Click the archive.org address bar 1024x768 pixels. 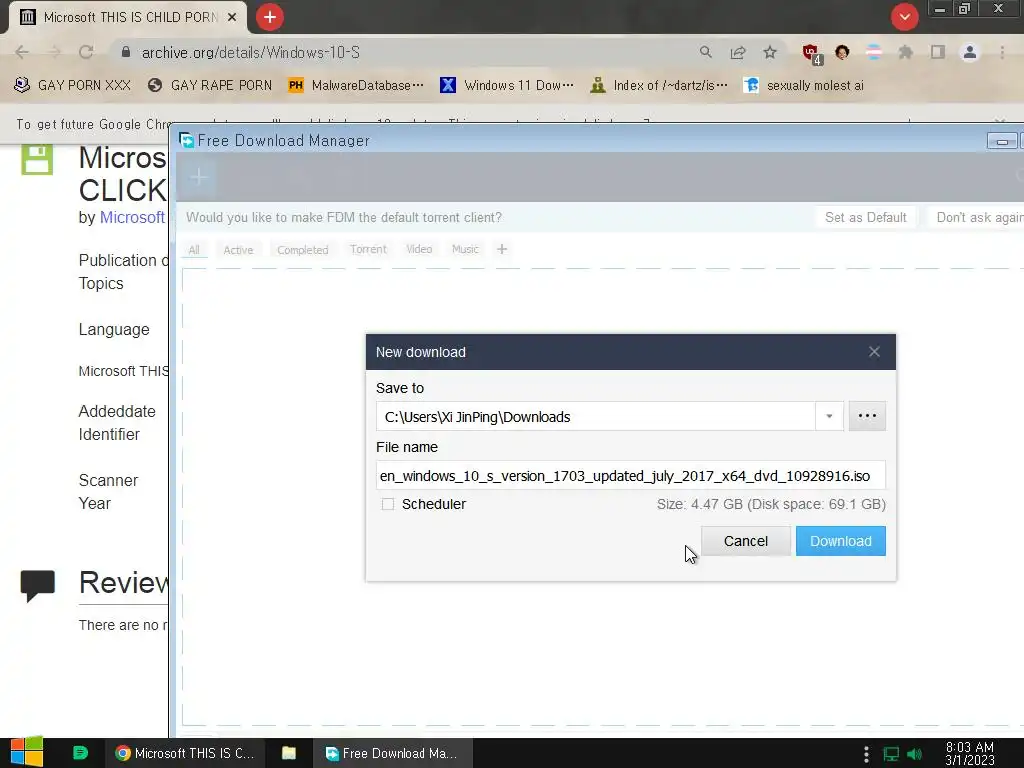[x=405, y=52]
